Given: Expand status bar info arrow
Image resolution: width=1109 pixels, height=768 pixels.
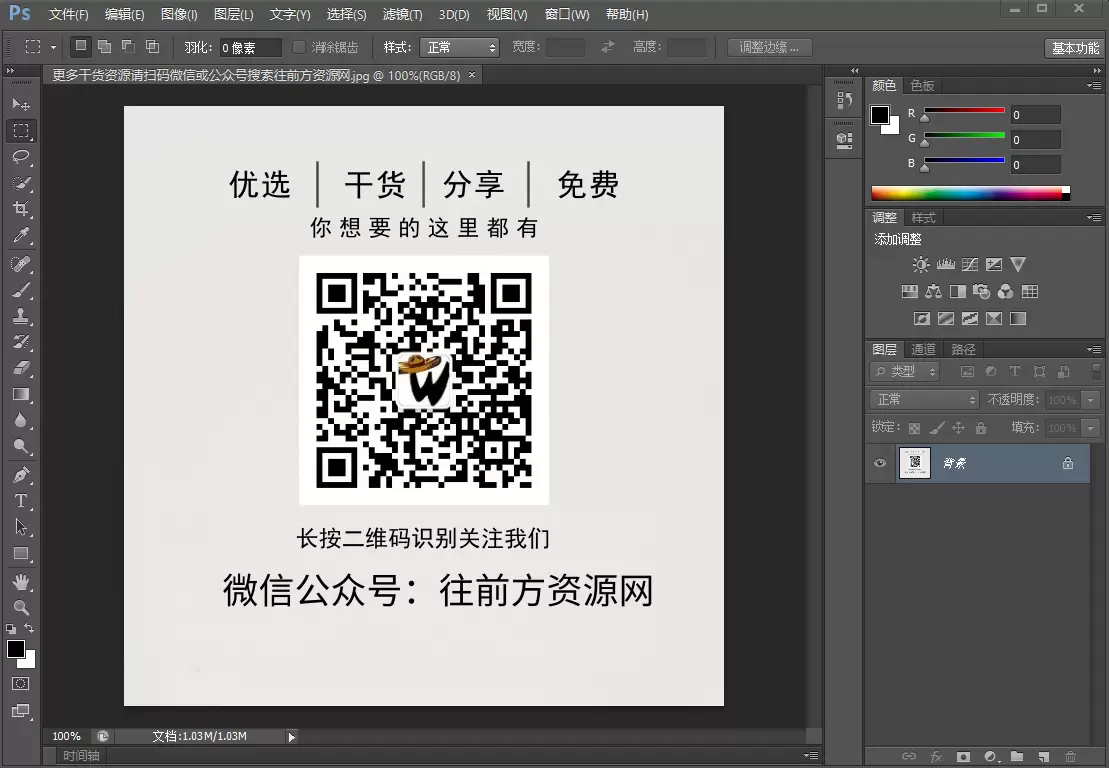Looking at the screenshot, I should click(x=291, y=737).
